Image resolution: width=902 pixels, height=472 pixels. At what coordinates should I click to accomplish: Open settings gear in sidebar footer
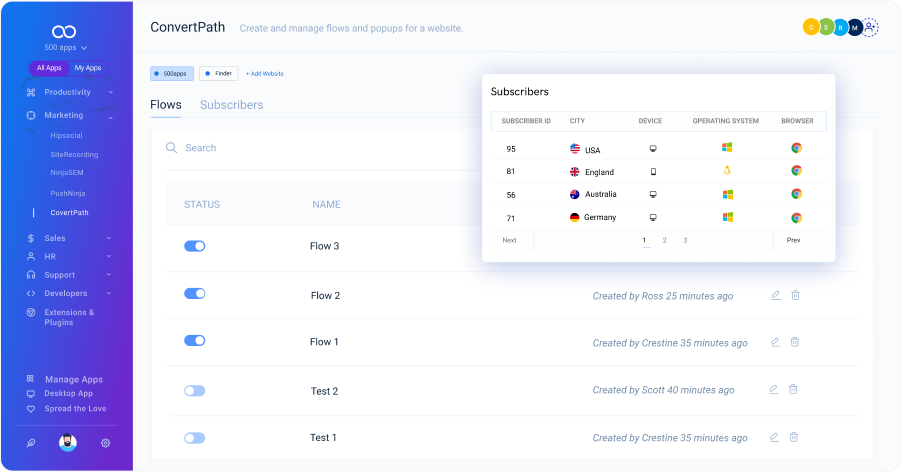tap(105, 442)
